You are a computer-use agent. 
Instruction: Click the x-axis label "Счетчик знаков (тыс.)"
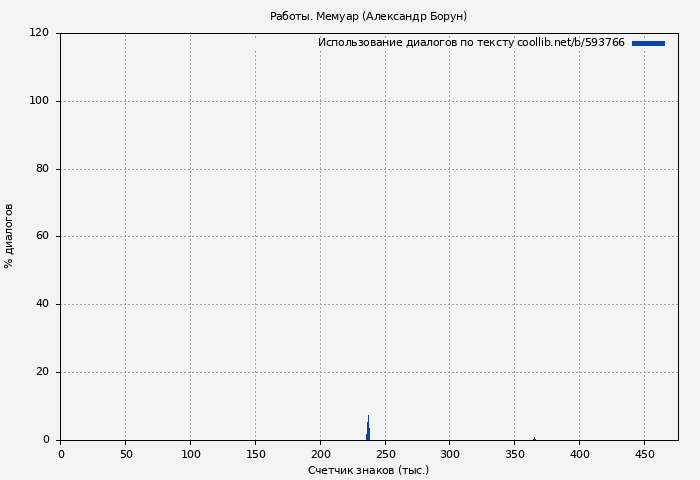coord(368,470)
